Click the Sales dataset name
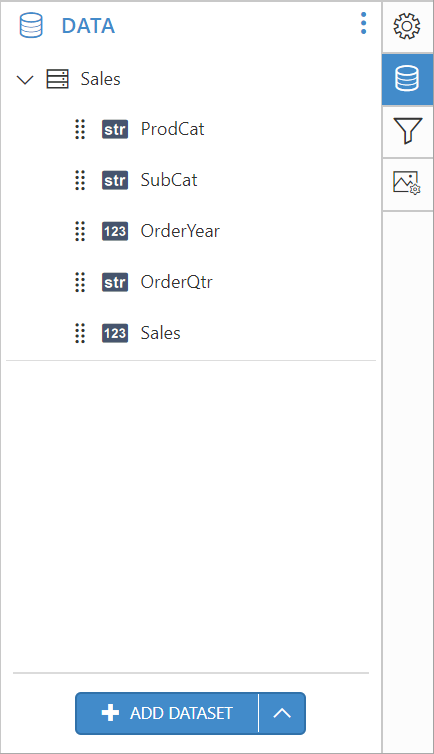This screenshot has height=754, width=434. point(100,79)
